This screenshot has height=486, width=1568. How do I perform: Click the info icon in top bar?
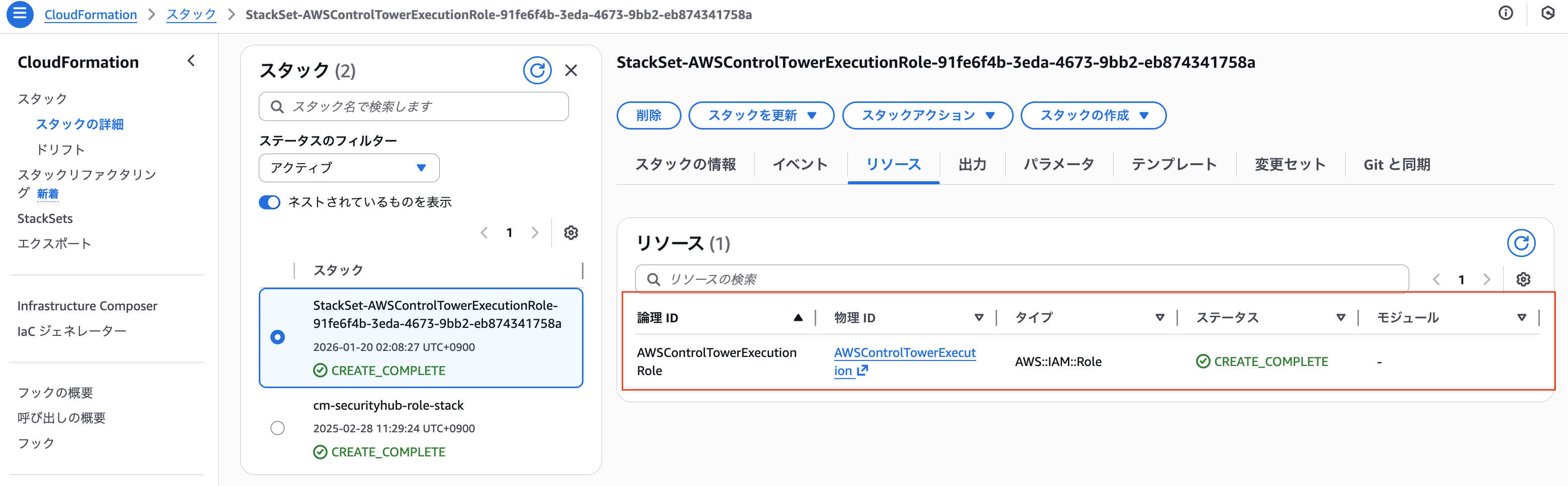(x=1505, y=14)
